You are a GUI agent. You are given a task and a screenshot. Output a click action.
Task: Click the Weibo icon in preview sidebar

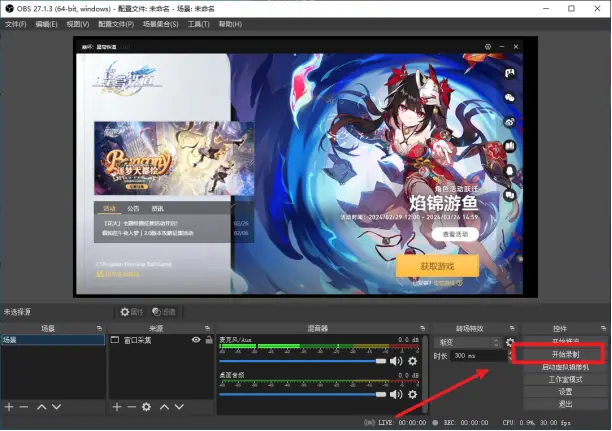pyautogui.click(x=510, y=122)
